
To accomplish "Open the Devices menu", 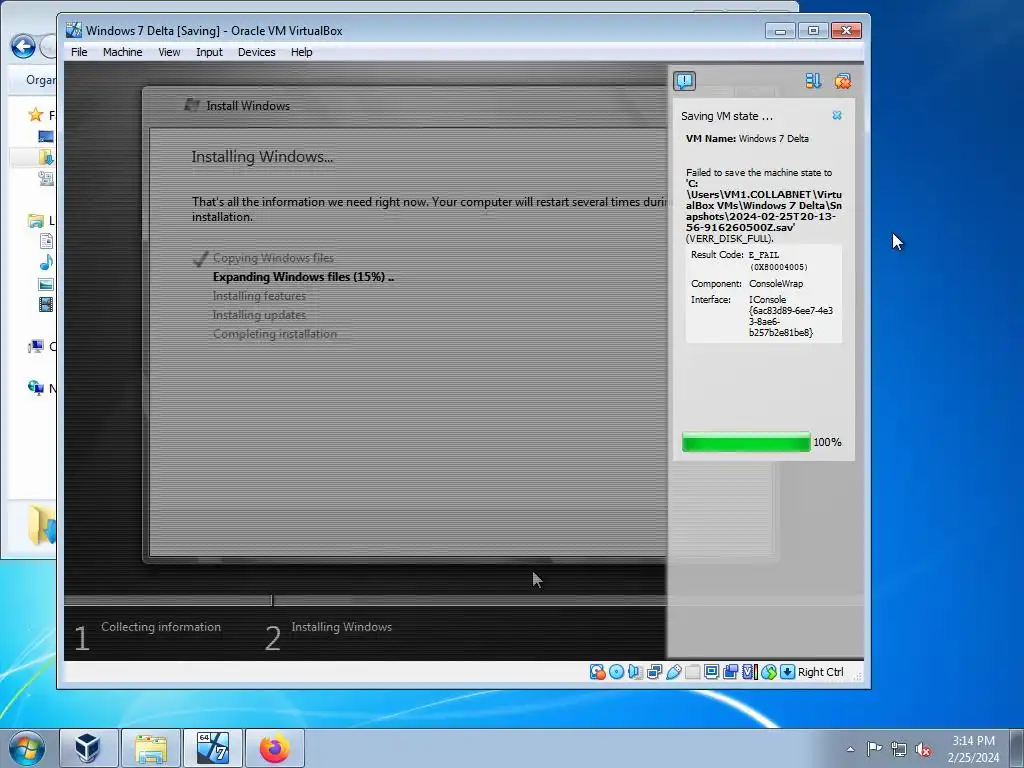I will [x=256, y=52].
